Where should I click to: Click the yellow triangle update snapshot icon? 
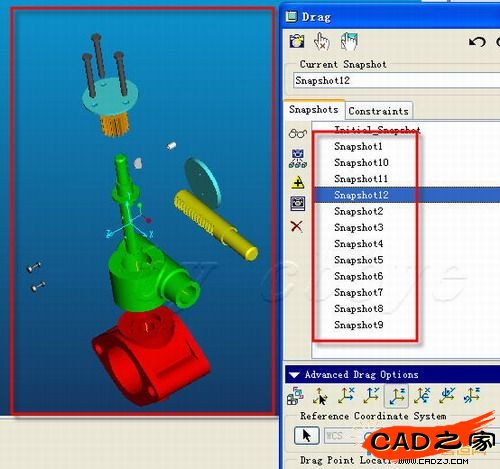(298, 182)
